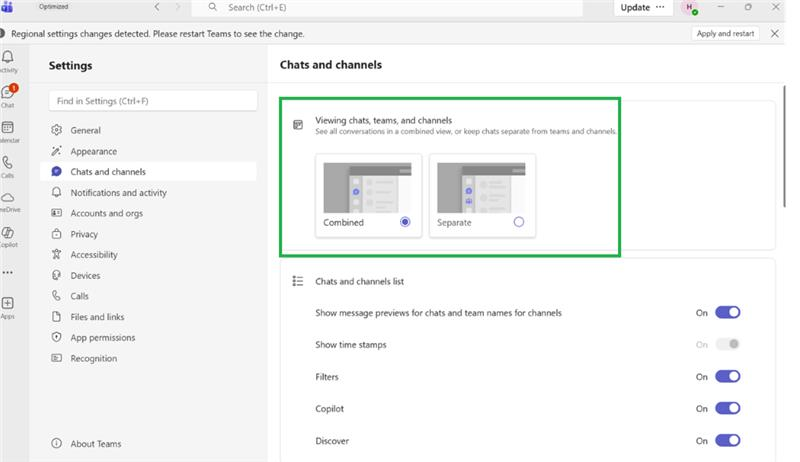Open the profile avatar menu

[690, 8]
